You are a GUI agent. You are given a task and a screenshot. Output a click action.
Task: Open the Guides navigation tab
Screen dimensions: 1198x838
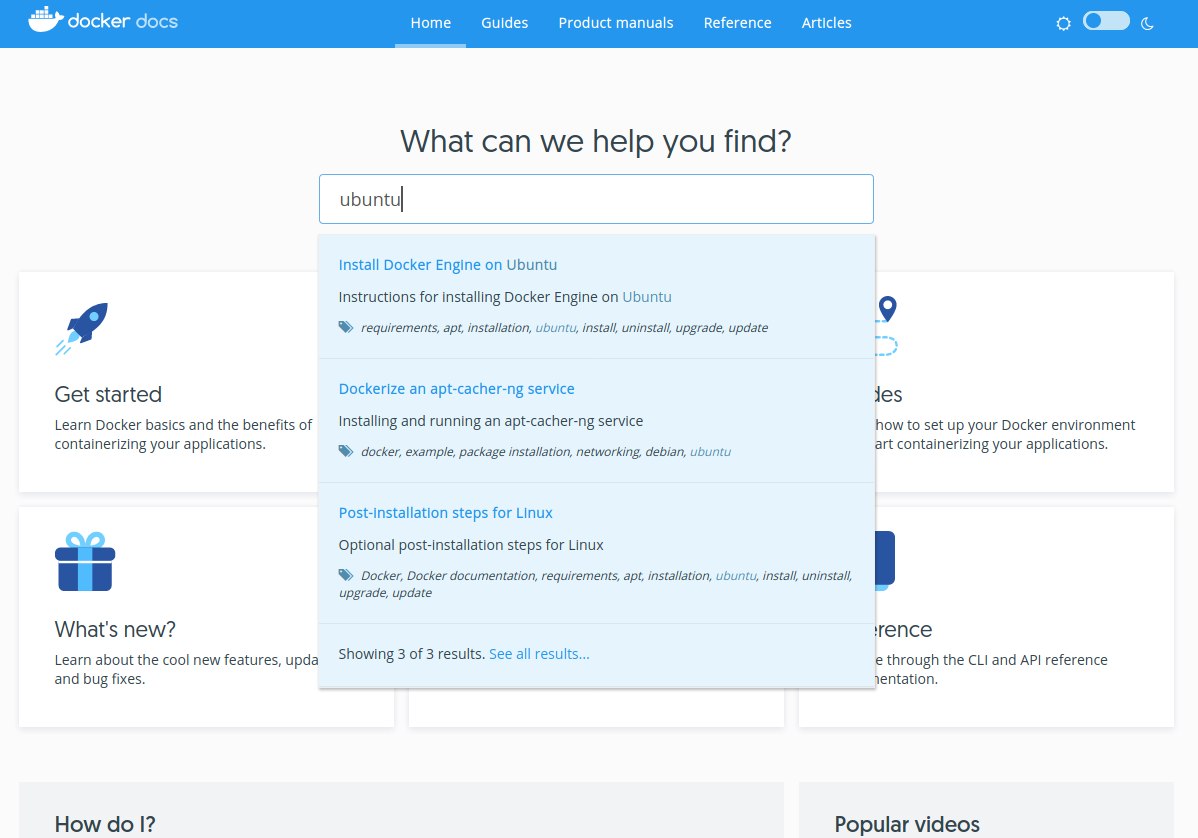(x=504, y=23)
